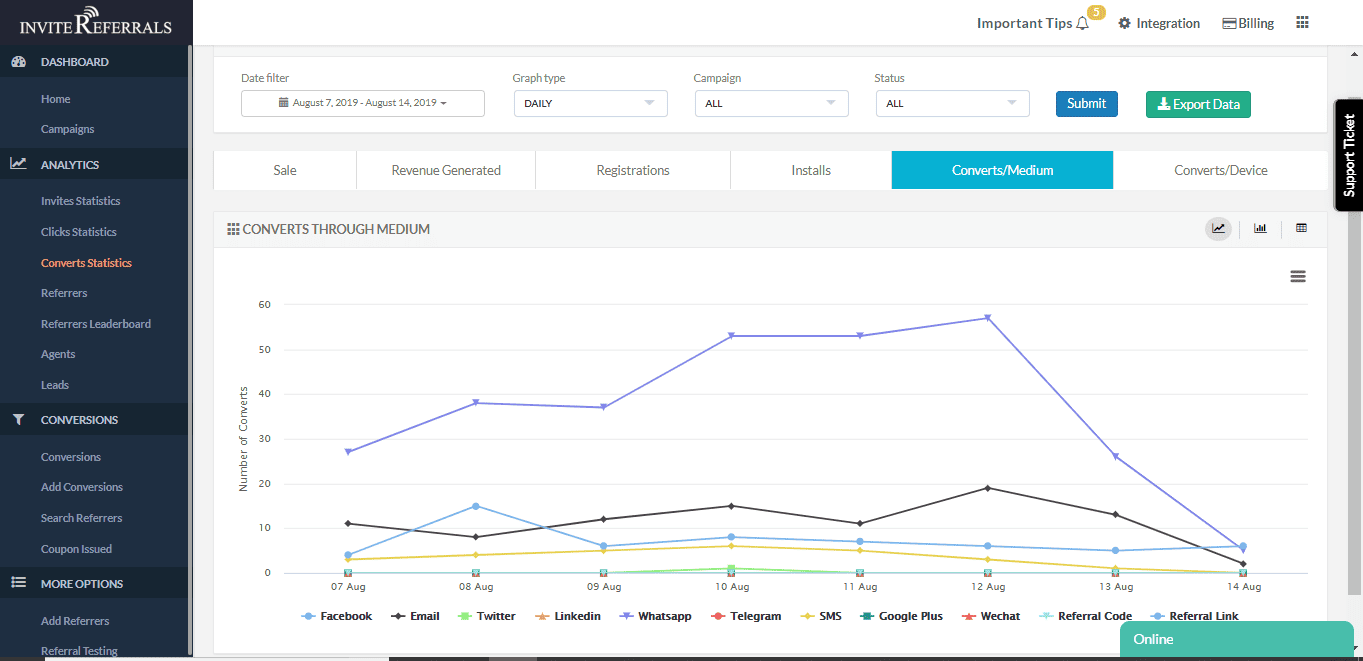This screenshot has height=661, width=1363.
Task: Toggle Whatsapp series in chart legend
Action: coord(664,616)
